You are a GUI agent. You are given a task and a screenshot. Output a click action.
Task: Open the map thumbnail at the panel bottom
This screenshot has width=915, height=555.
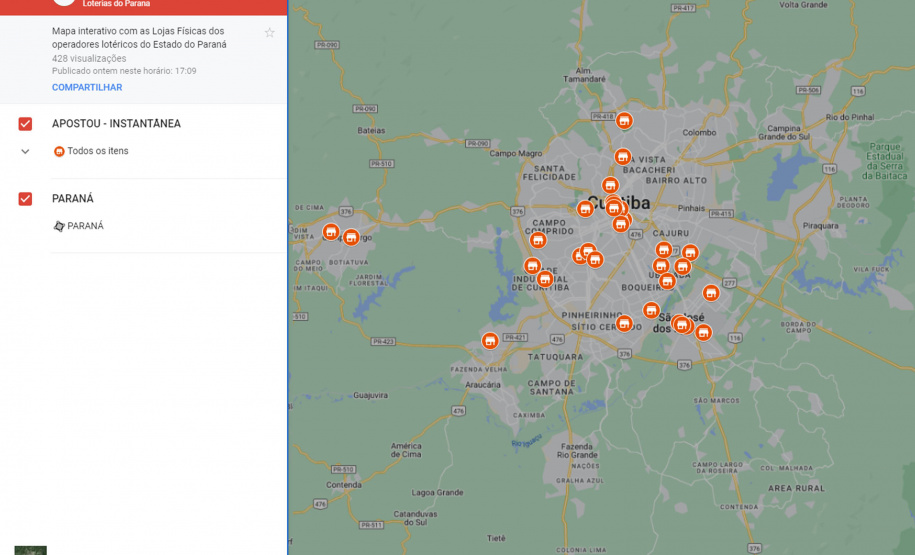(x=30, y=550)
